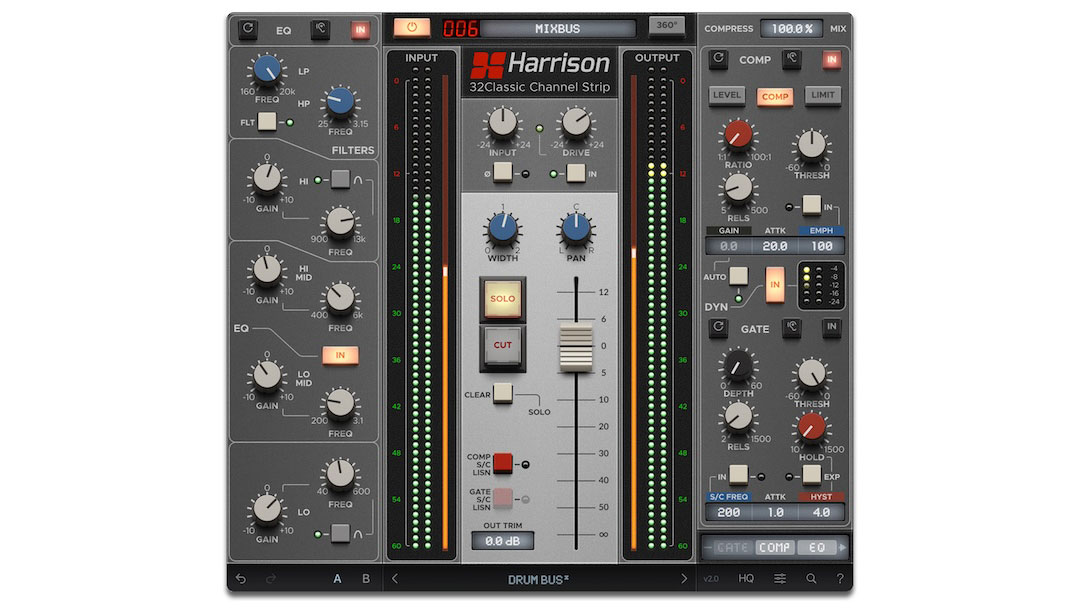Click the DRIVE knob
This screenshot has height=608, width=1080.
tap(576, 123)
